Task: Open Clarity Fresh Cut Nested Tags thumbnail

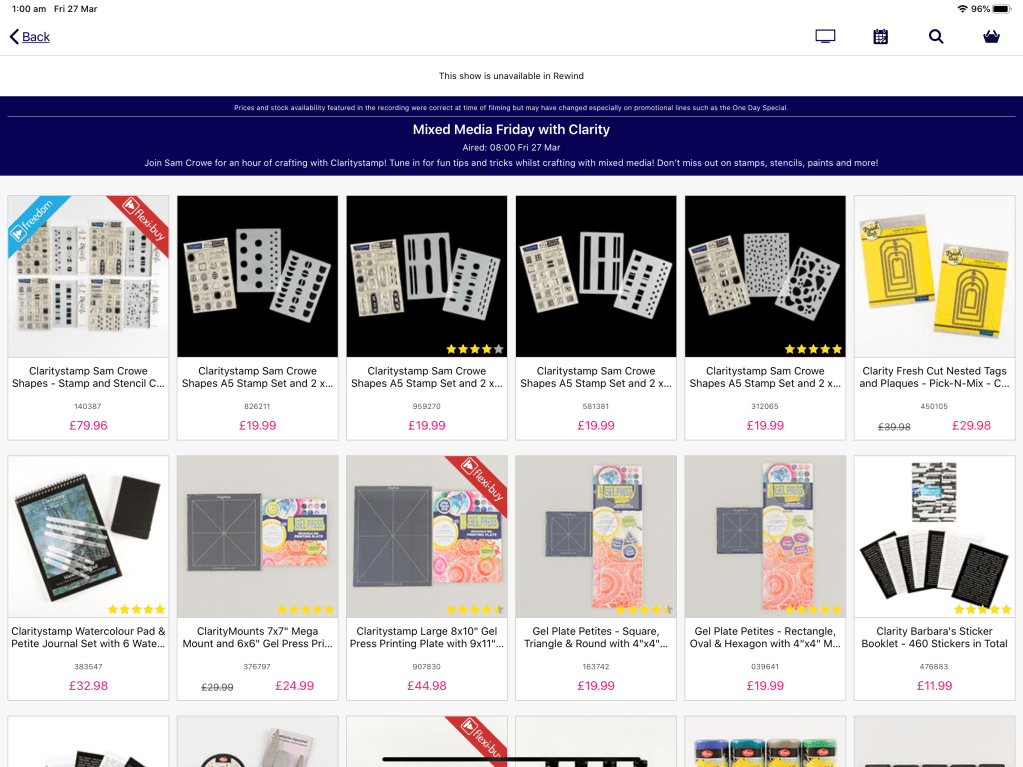Action: 934,276
